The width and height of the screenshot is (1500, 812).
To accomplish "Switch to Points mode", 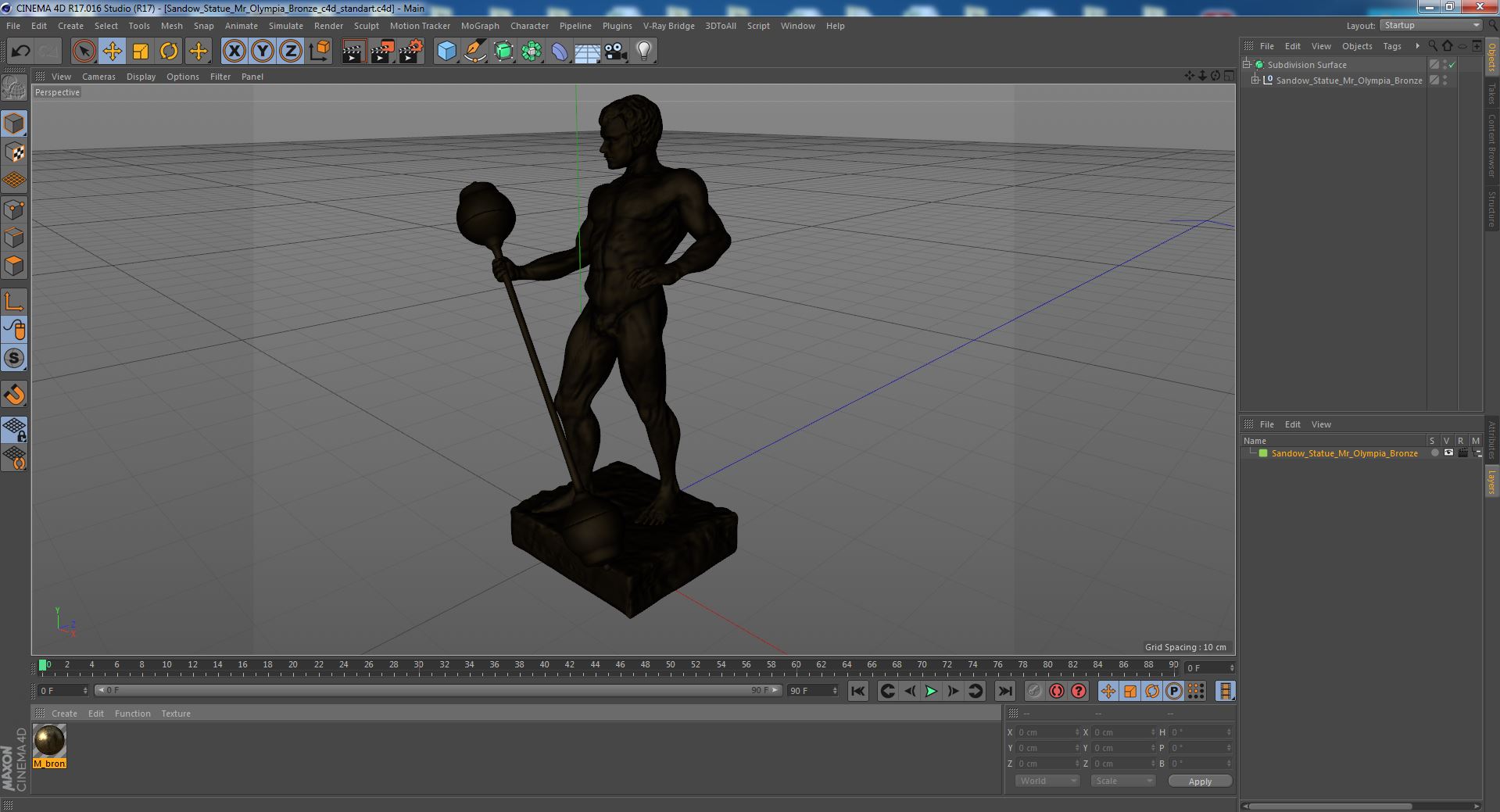I will pyautogui.click(x=14, y=209).
